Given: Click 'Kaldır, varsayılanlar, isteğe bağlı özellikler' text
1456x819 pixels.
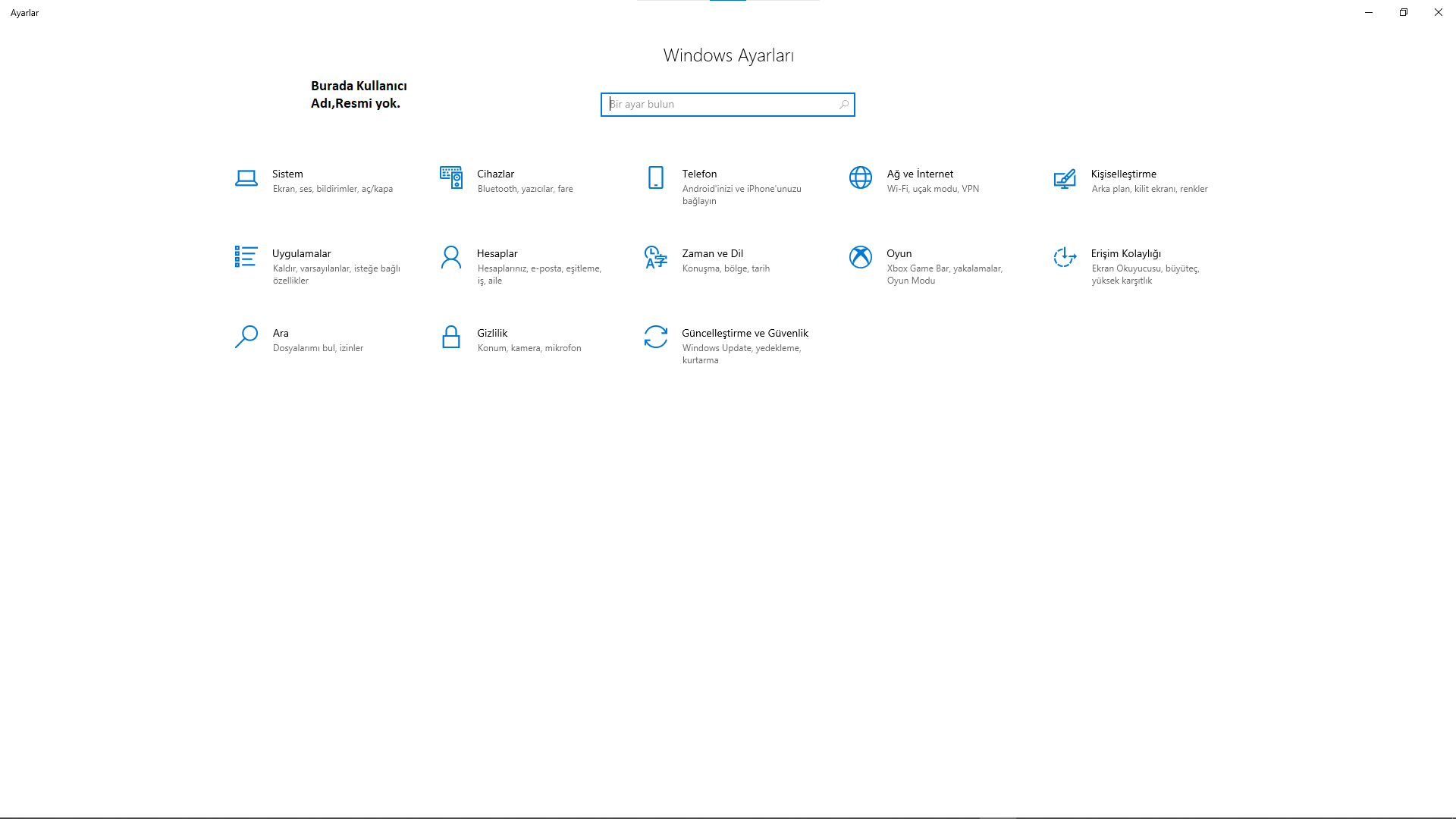Looking at the screenshot, I should (337, 275).
